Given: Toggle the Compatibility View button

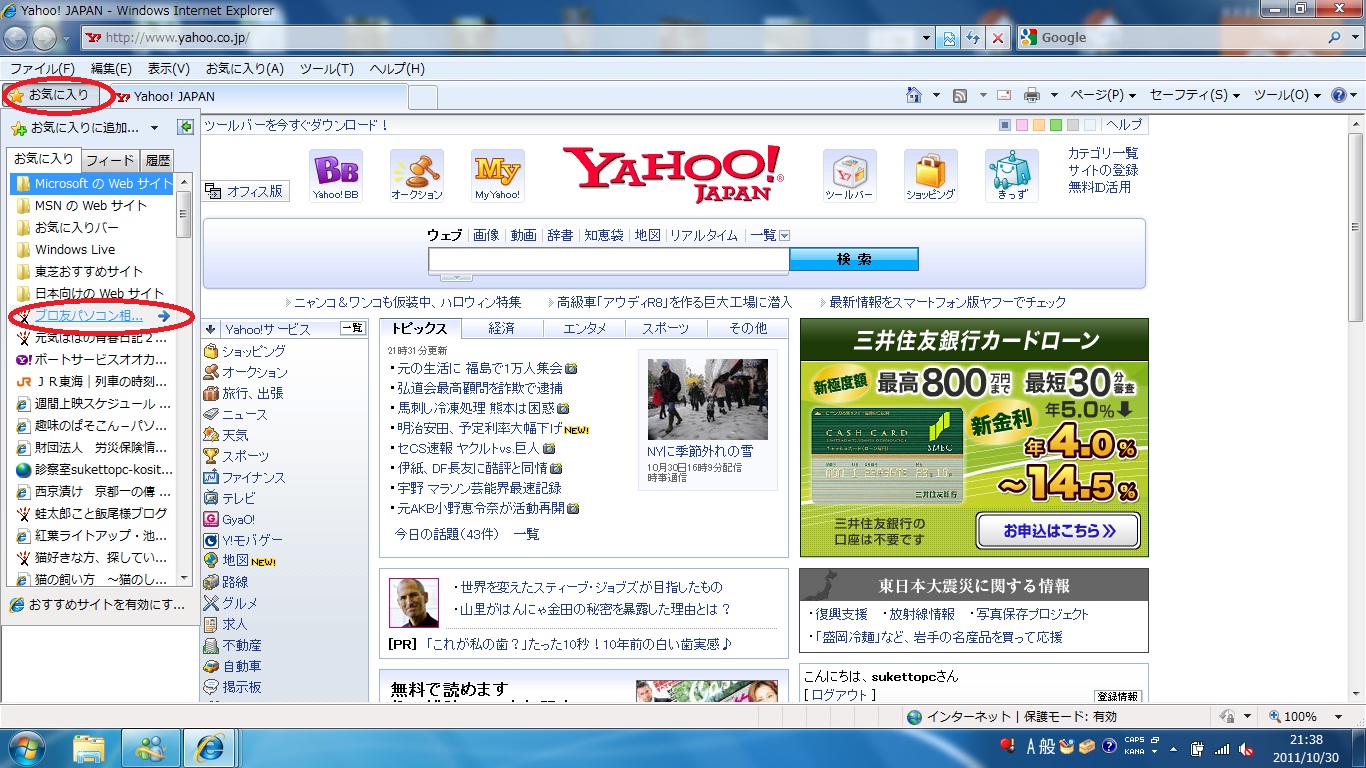Looking at the screenshot, I should 950,38.
